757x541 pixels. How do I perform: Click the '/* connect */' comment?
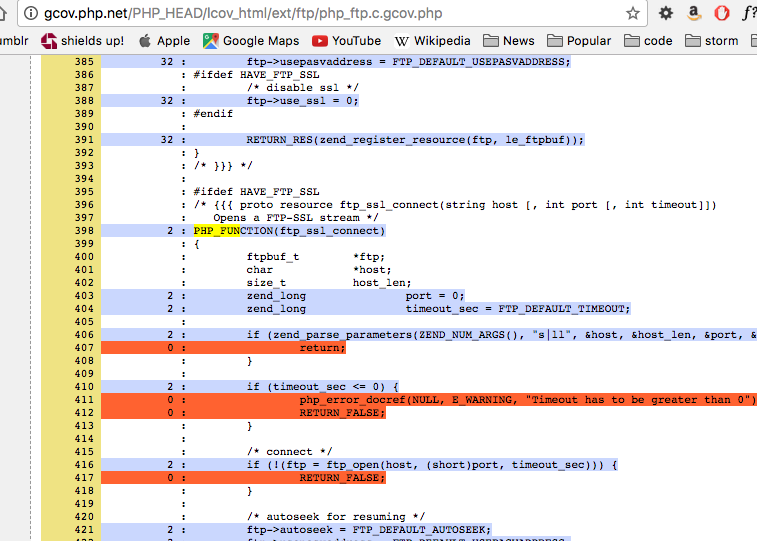coord(289,452)
